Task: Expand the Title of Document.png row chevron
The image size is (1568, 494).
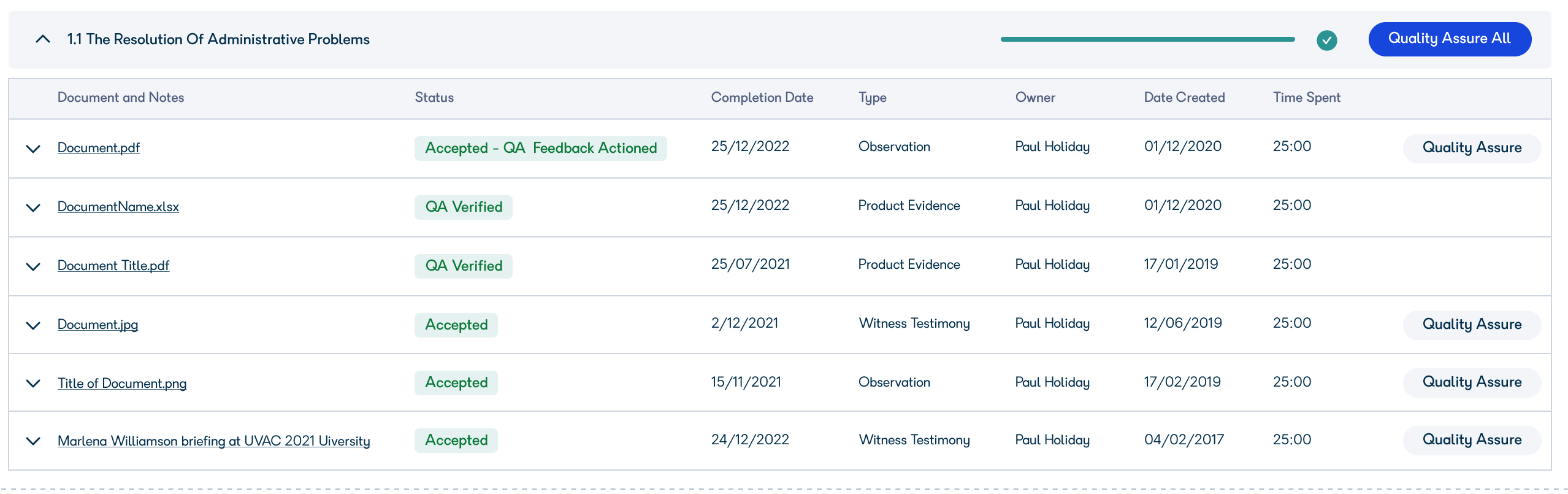Action: tap(33, 383)
